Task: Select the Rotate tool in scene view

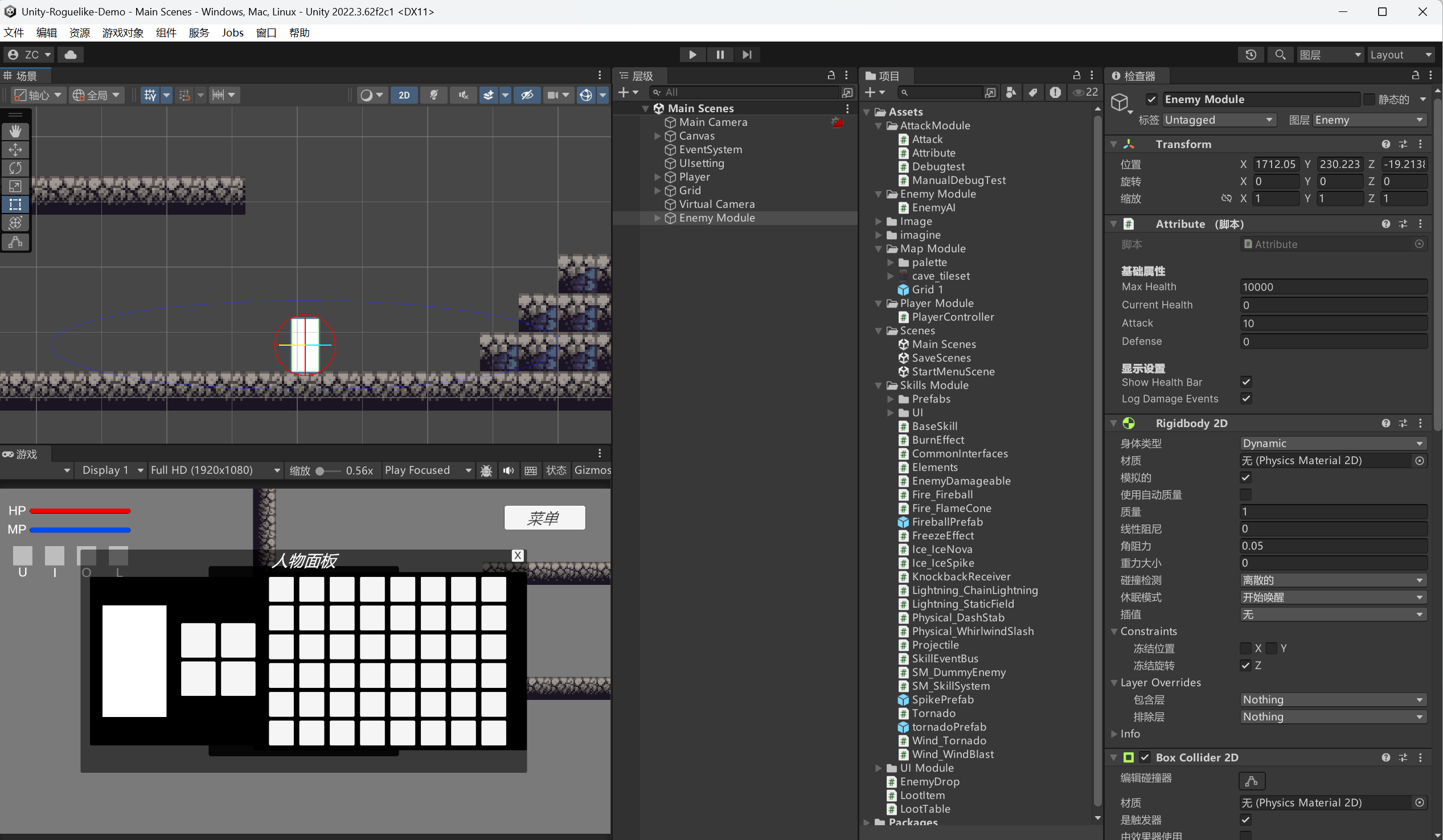Action: coord(15,168)
